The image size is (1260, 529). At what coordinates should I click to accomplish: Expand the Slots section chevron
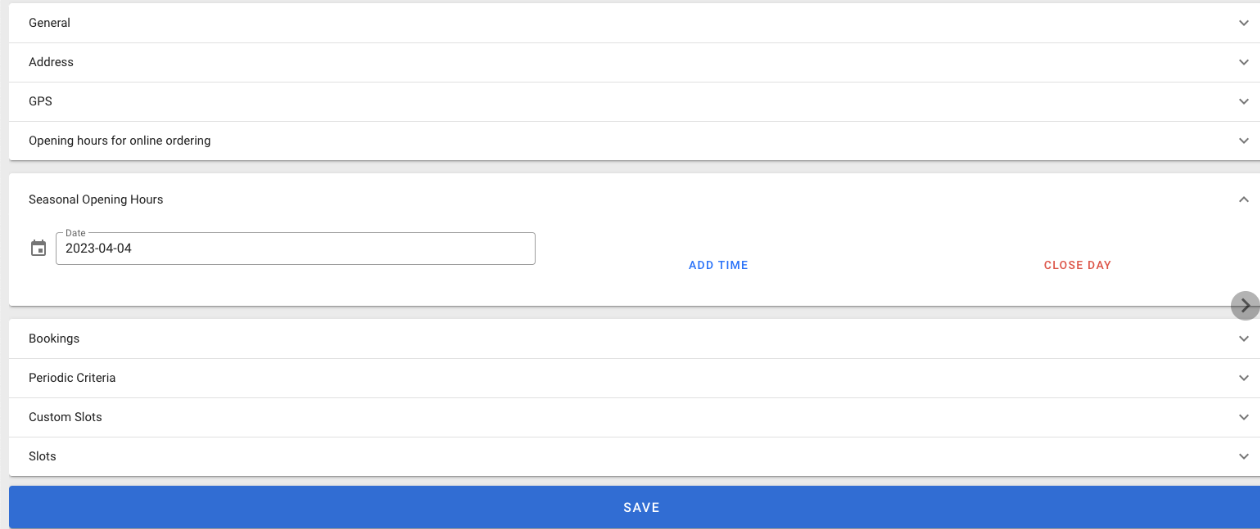(x=1244, y=456)
